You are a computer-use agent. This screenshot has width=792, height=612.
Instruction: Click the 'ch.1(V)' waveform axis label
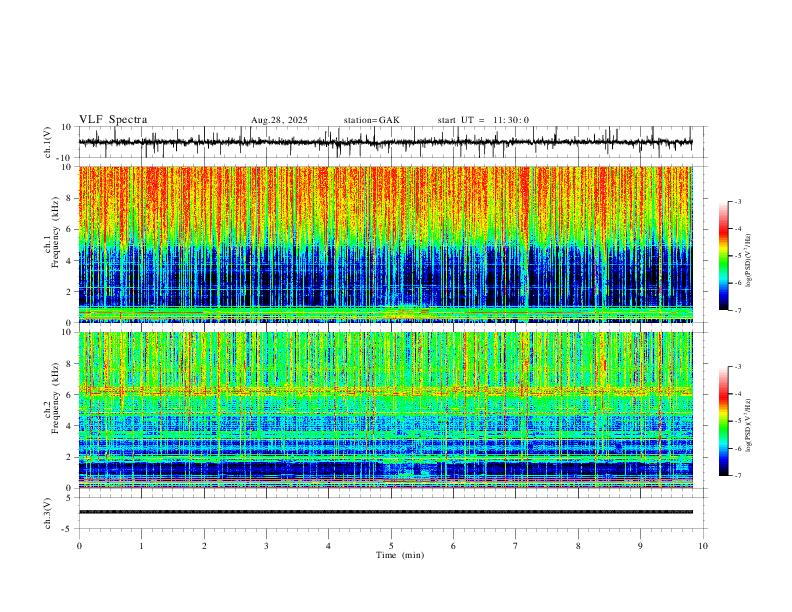point(47,142)
